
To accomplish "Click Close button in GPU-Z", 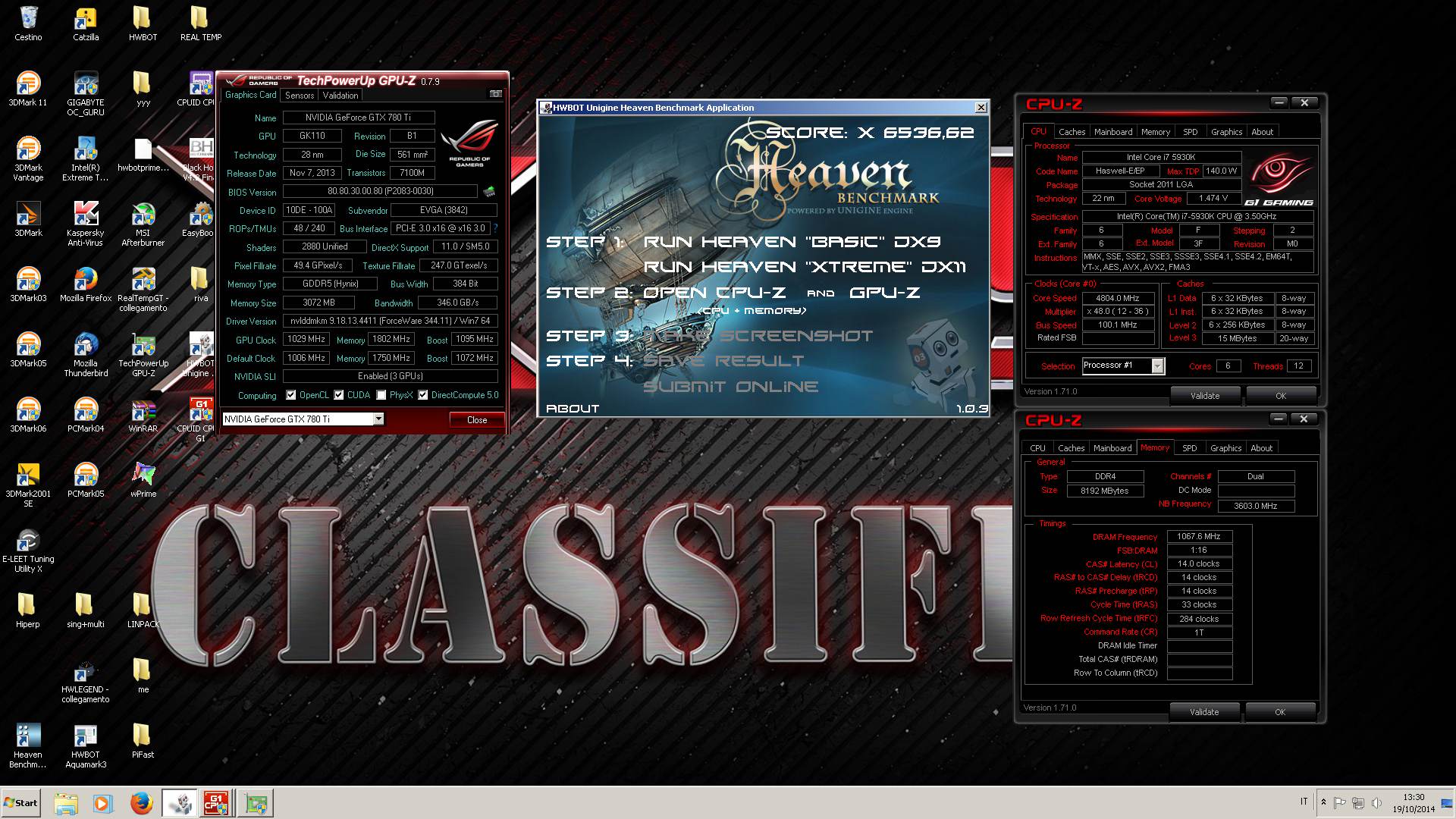I will [477, 419].
